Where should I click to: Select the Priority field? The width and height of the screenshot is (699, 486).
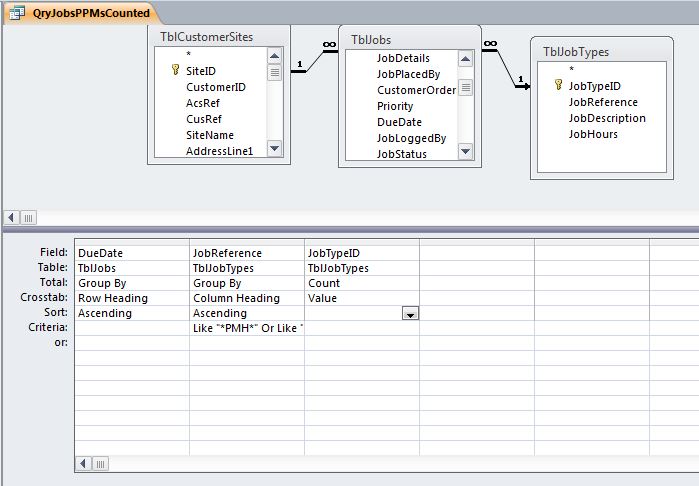[x=395, y=106]
